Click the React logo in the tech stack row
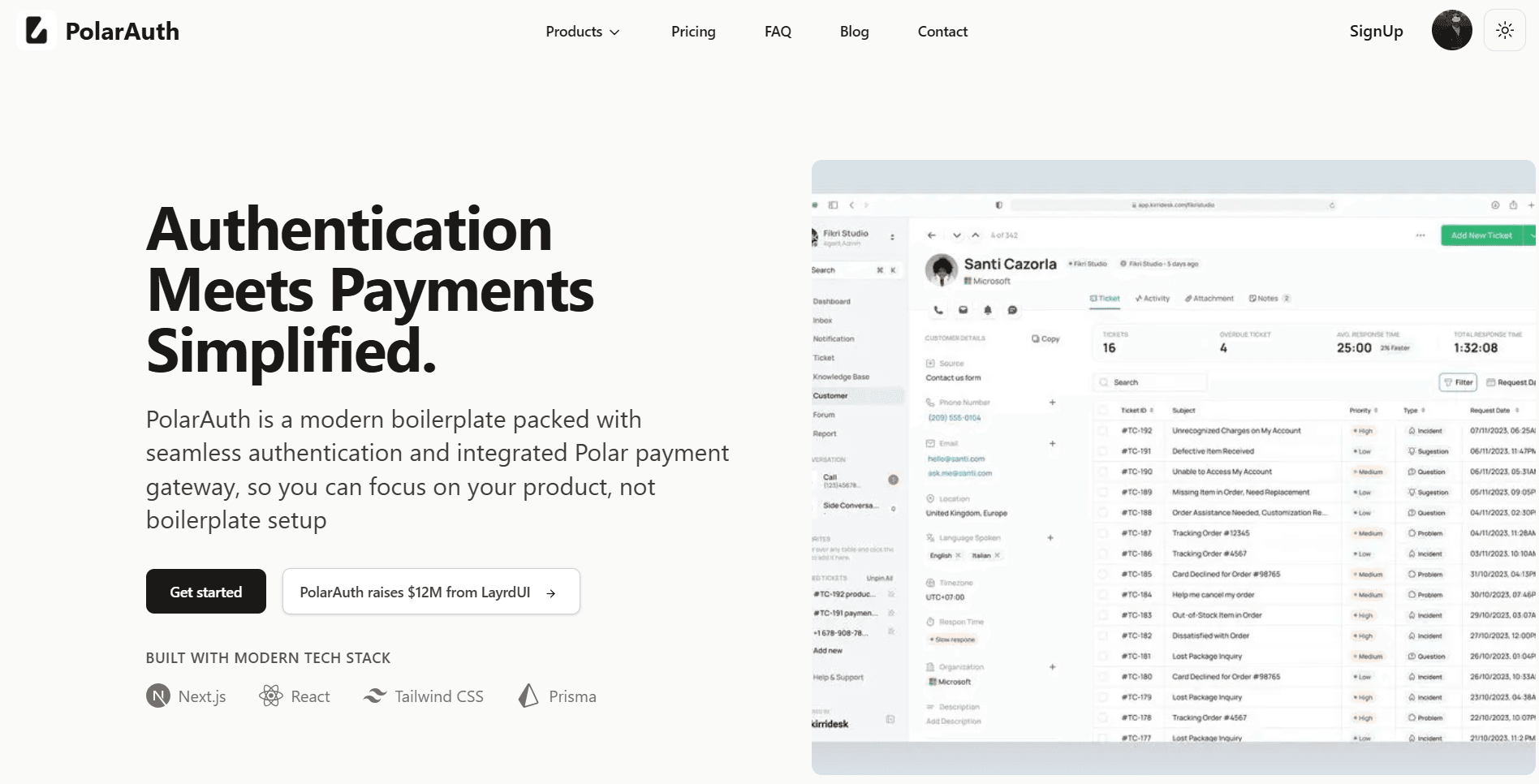1539x784 pixels. click(x=270, y=696)
